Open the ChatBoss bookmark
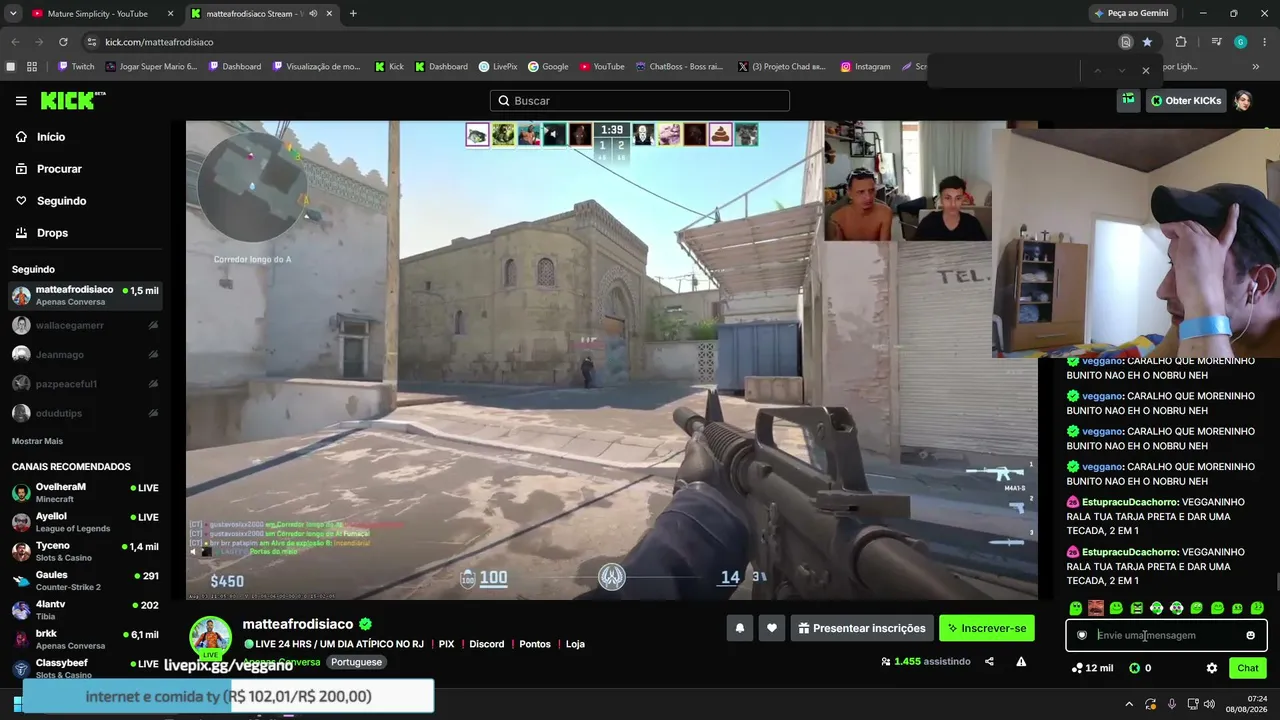Viewport: 1280px width, 720px height. coord(679,67)
